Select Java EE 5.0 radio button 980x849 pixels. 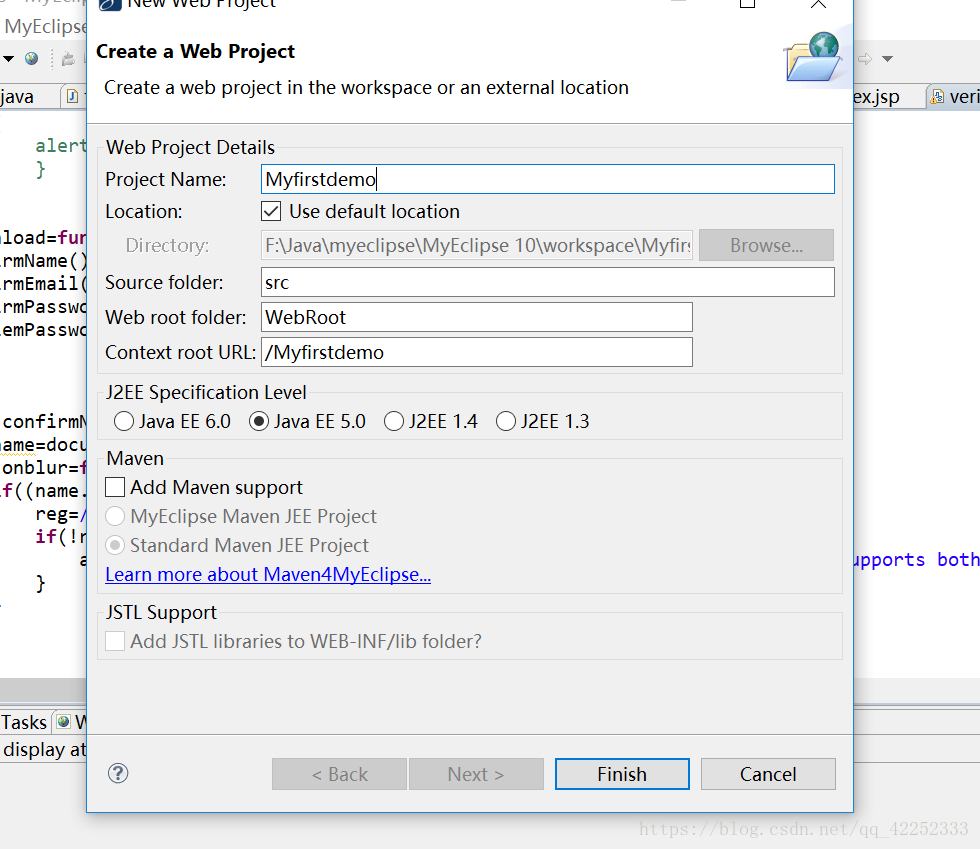259,421
